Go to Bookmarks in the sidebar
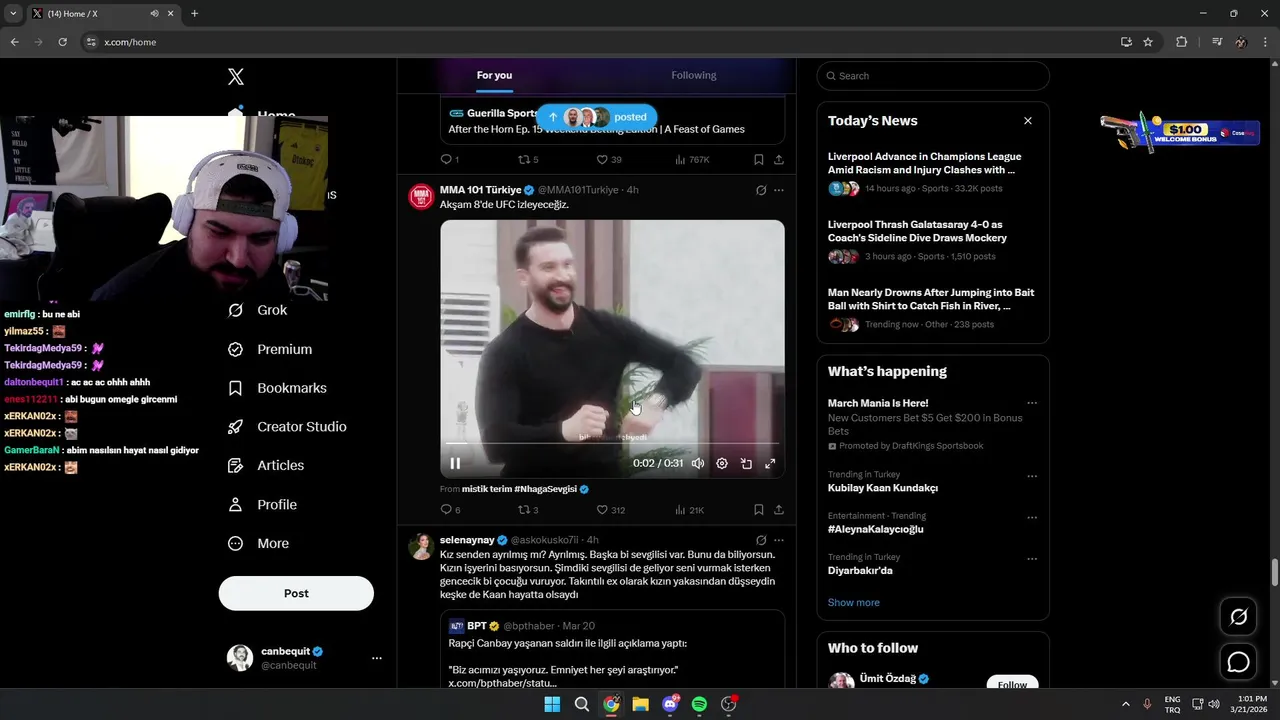 tap(277, 388)
